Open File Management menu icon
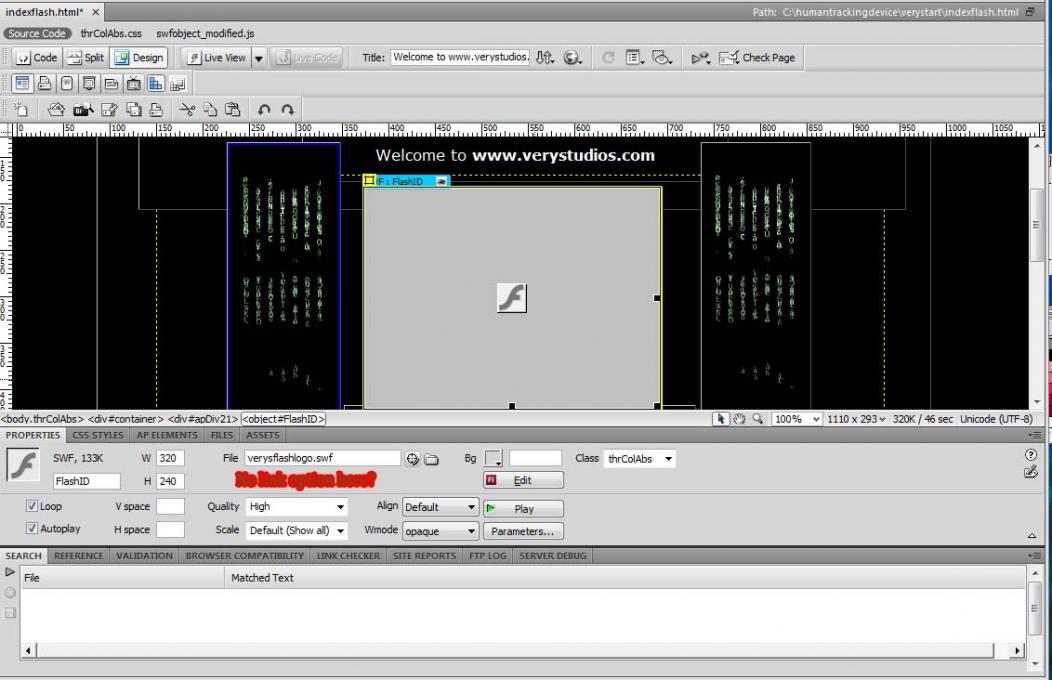Viewport: 1052px width, 680px height. pos(545,58)
